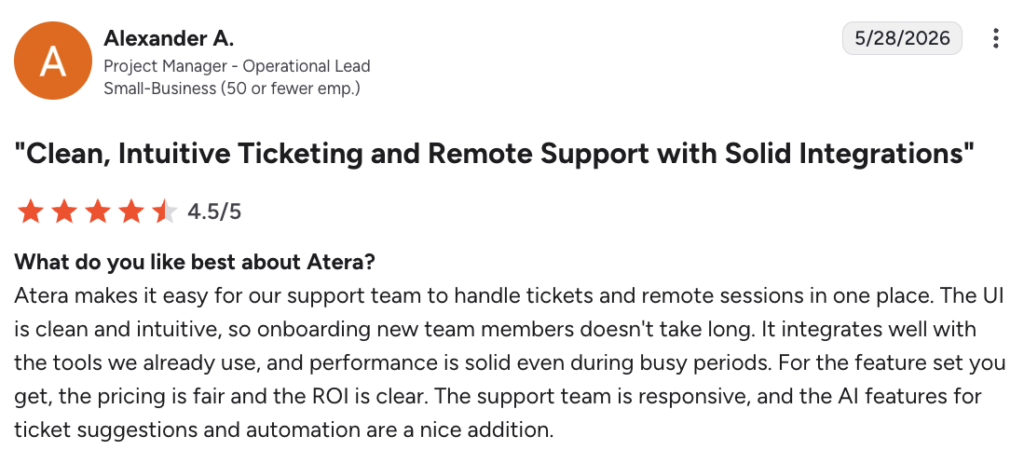1024x450 pixels.
Task: Click the Small-Business company size label
Action: click(x=232, y=88)
